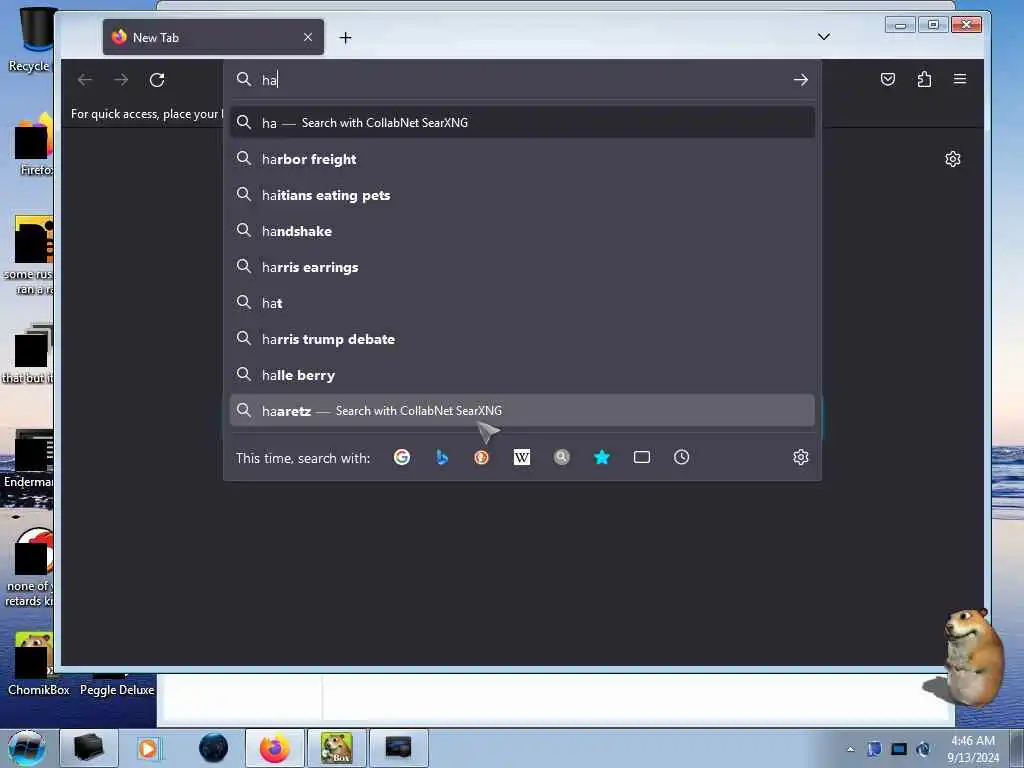
Task: Open the dark window taskbar button
Action: coord(398,748)
